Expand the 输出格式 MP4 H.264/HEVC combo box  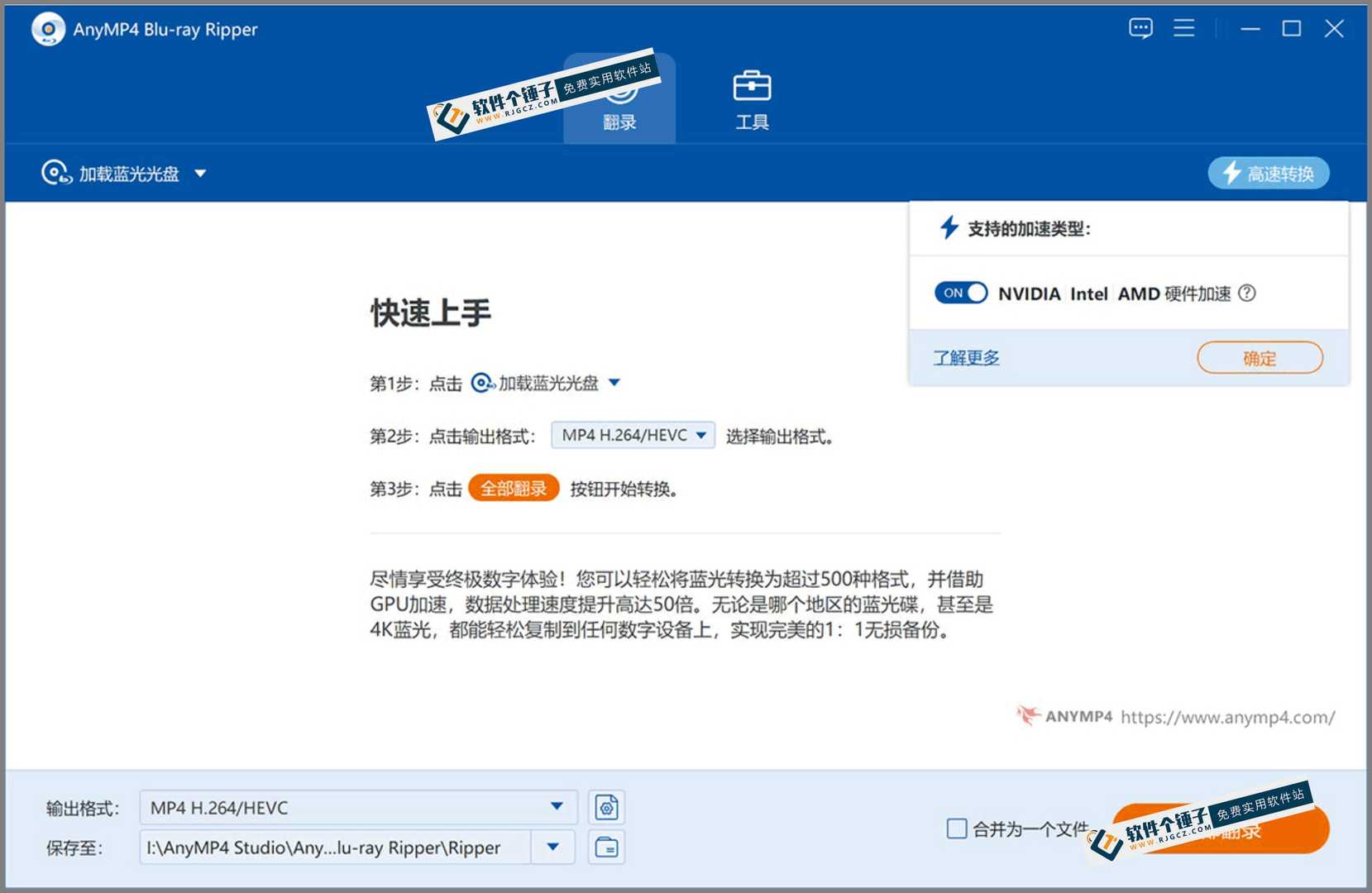click(x=357, y=807)
